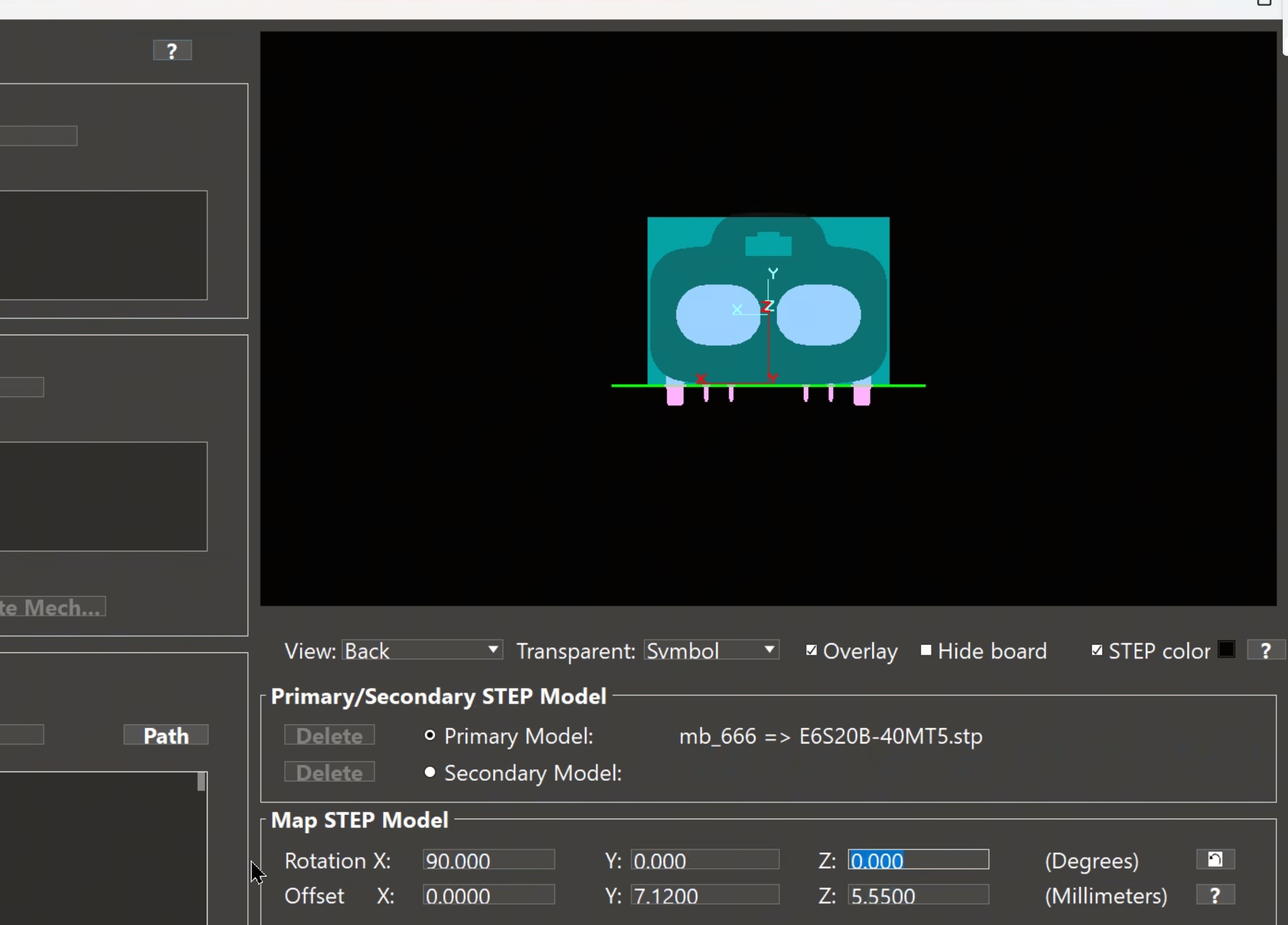Click the rotation reset icon beside Degrees
Image resolution: width=1288 pixels, height=925 pixels.
coord(1215,859)
